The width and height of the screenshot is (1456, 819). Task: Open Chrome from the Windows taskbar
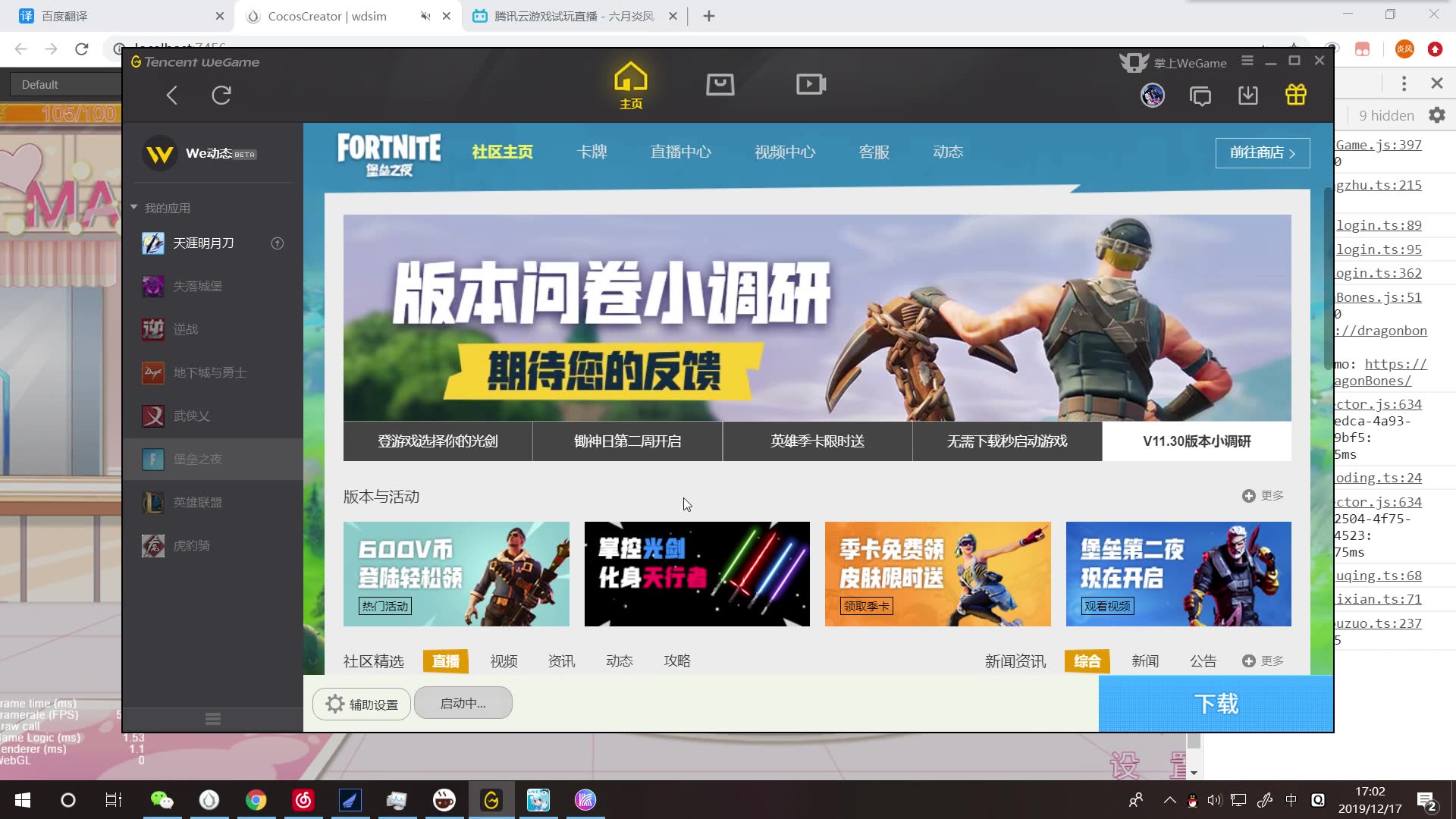tap(256, 800)
